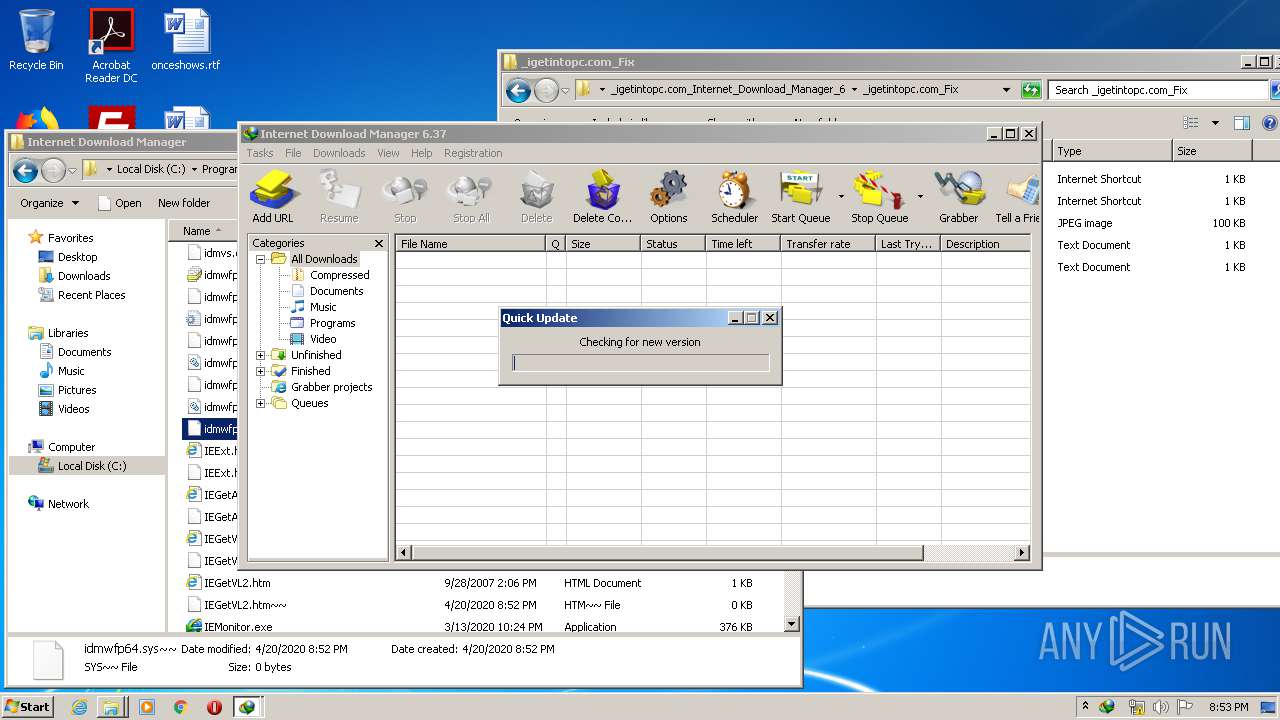Click refresh button in _igetintopc.com_Fix address bar
This screenshot has width=1280, height=720.
tap(1031, 90)
